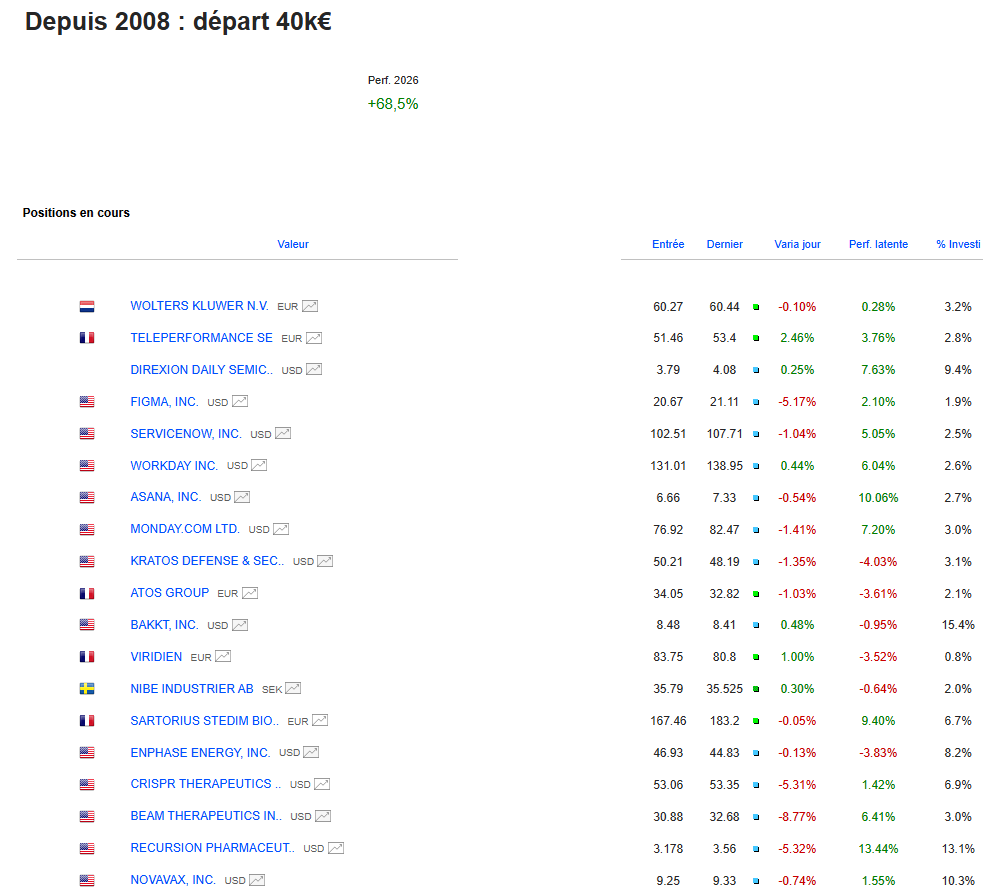Open chart icon for Monday.com Ltd.
Image resolution: width=983 pixels, height=896 pixels.
point(281,529)
